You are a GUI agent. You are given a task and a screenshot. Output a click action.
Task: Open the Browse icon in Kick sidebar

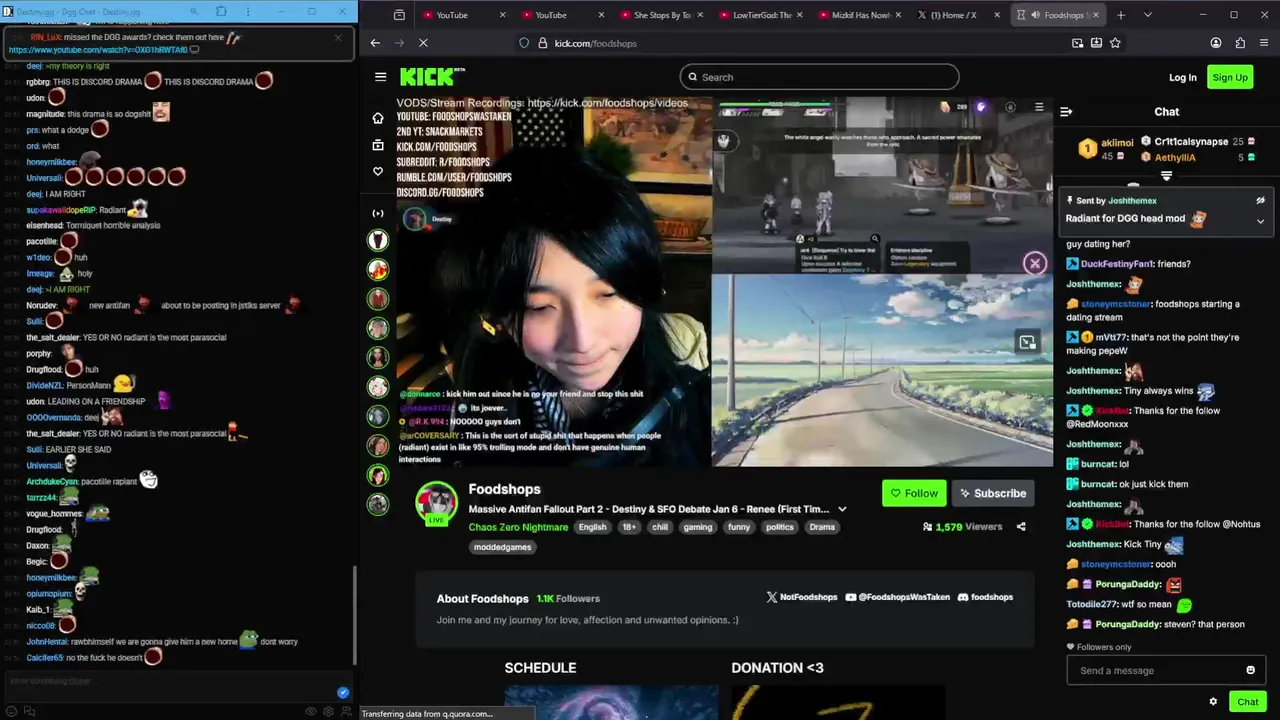click(378, 145)
